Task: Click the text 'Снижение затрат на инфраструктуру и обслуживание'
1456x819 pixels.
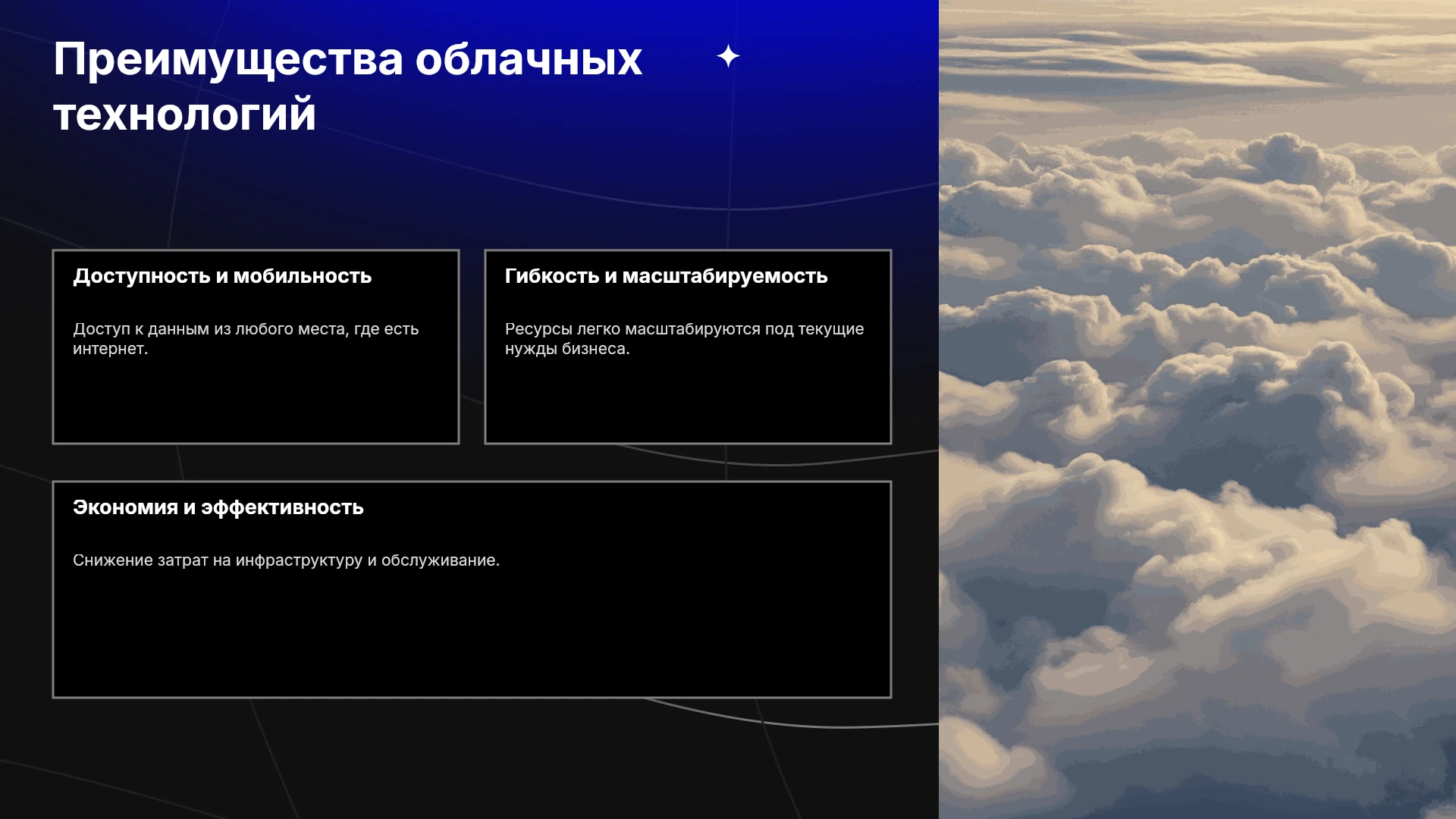Action: tap(284, 560)
